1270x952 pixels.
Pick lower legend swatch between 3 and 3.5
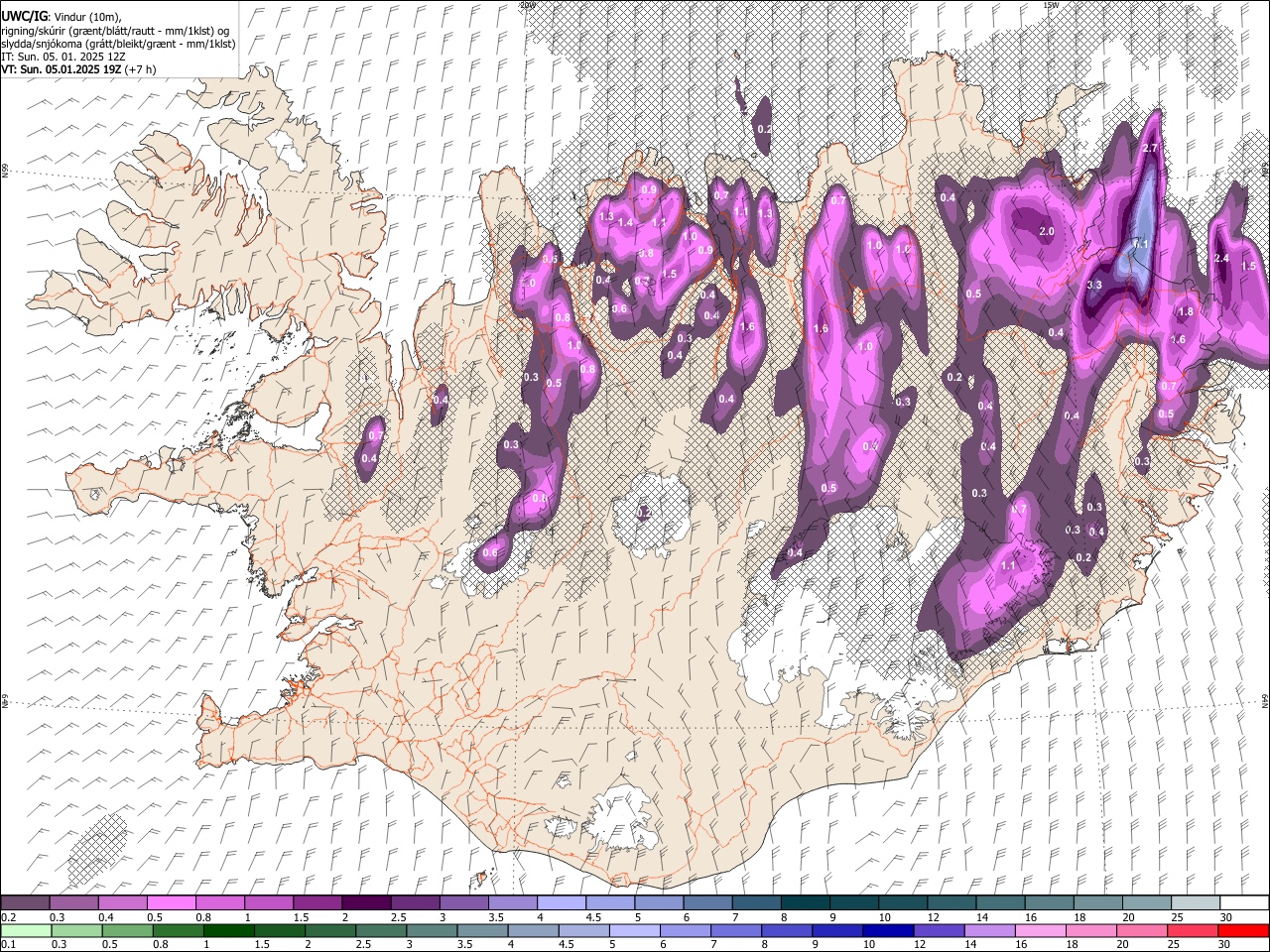pyautogui.click(x=433, y=931)
